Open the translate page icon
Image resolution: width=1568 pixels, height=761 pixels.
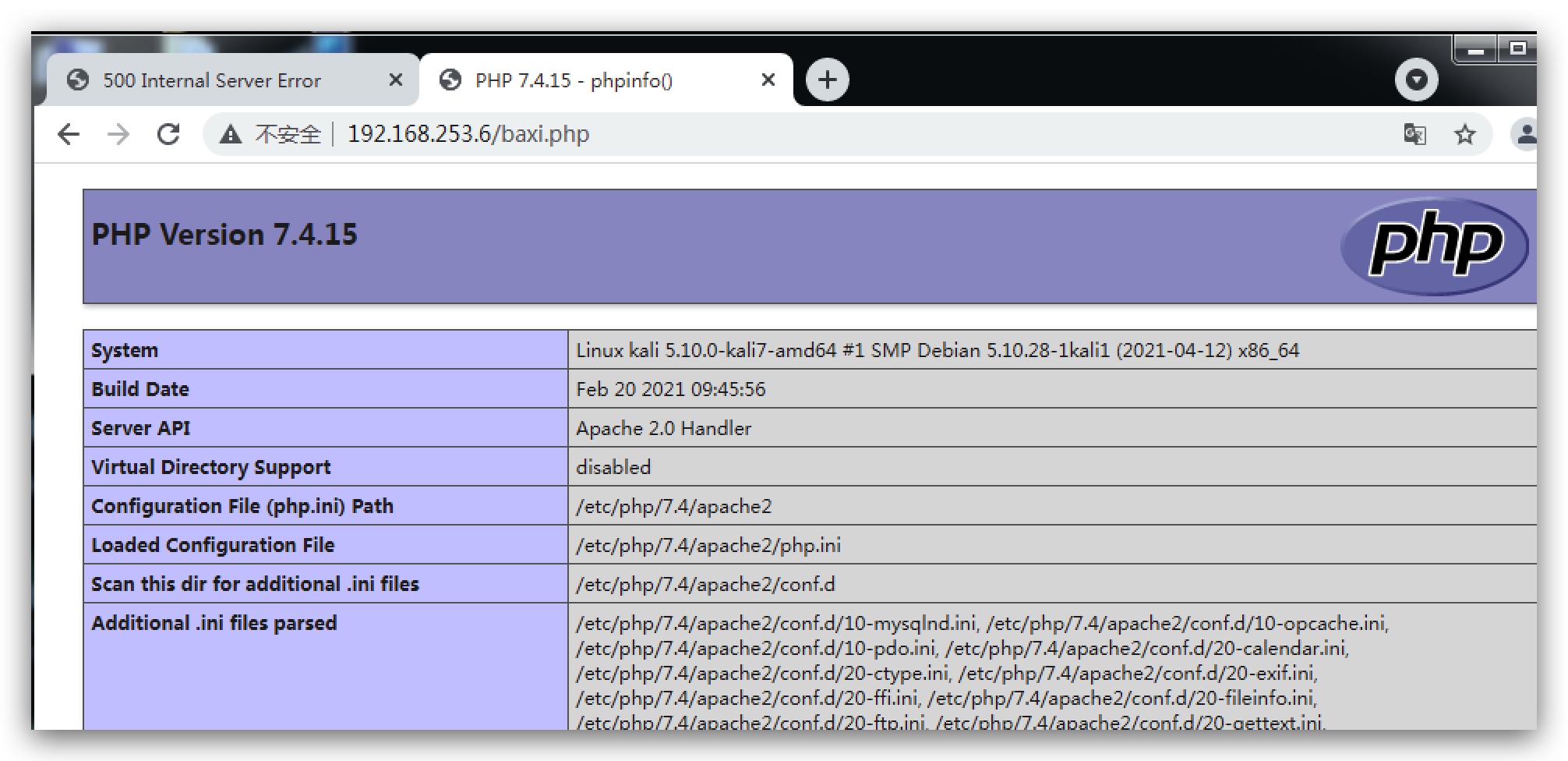pyautogui.click(x=1414, y=134)
